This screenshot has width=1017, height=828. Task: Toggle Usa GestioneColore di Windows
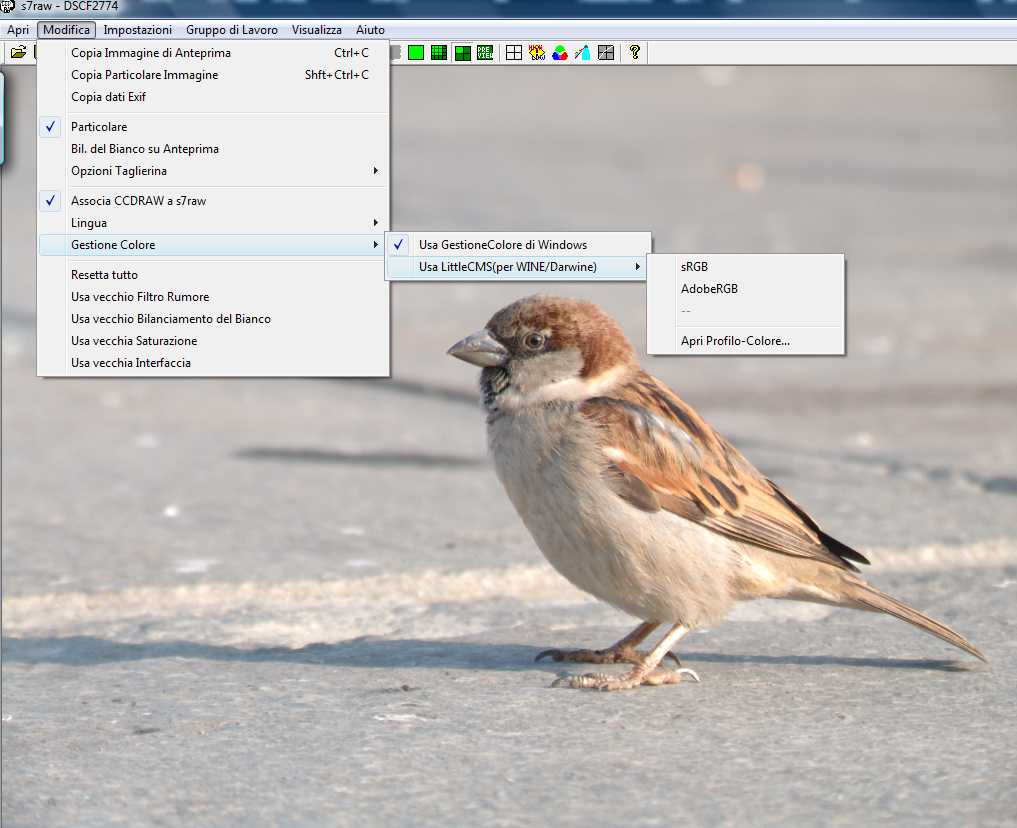pyautogui.click(x=502, y=245)
